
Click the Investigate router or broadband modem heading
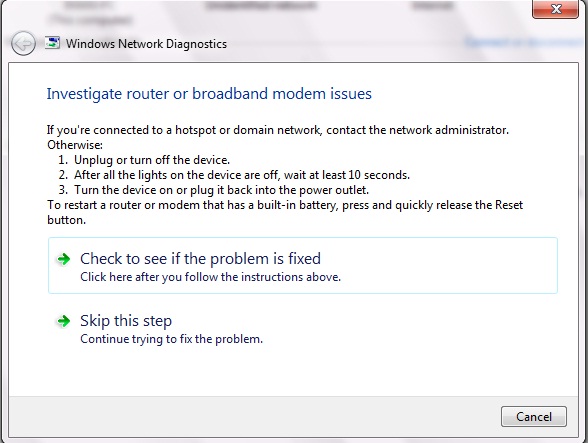point(209,94)
